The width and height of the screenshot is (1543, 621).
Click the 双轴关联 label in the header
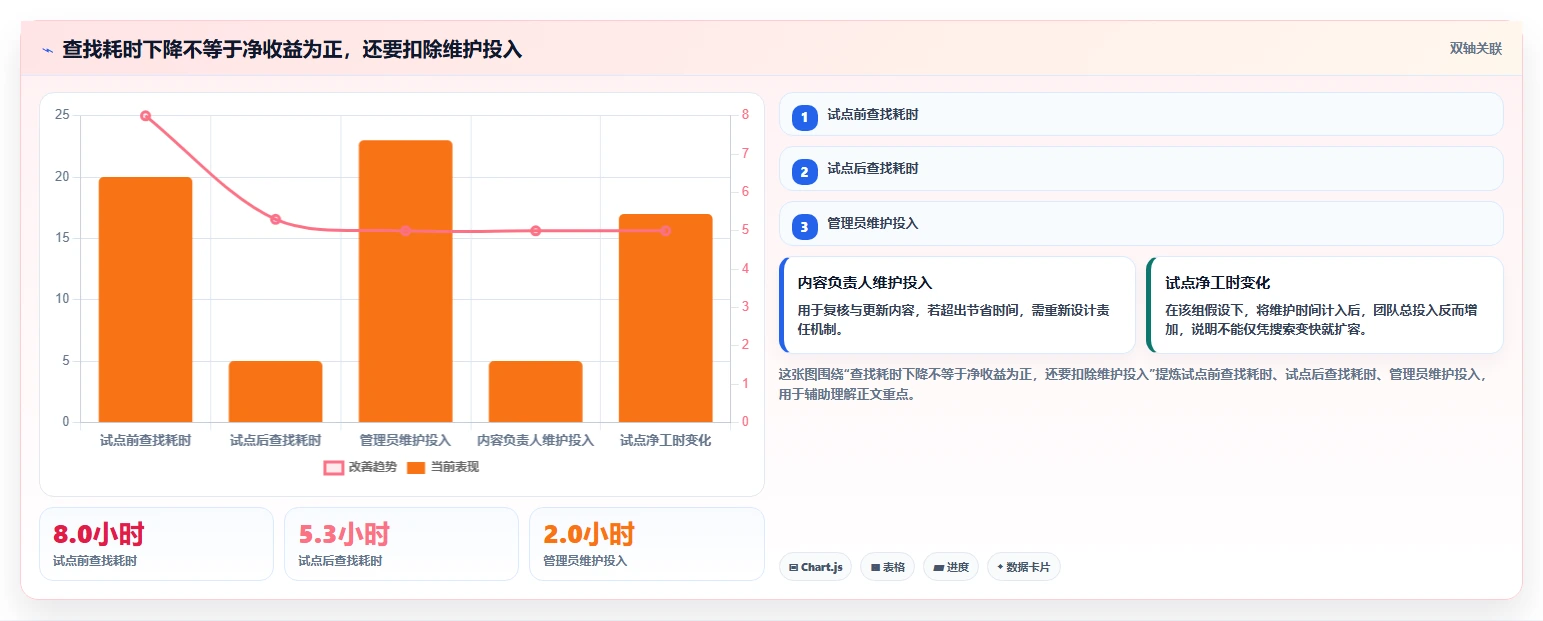(x=1476, y=49)
